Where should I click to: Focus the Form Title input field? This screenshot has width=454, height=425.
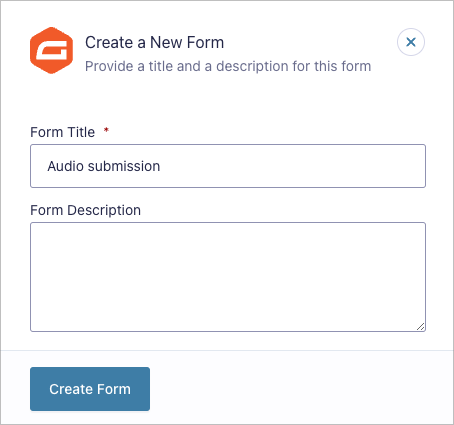point(228,166)
